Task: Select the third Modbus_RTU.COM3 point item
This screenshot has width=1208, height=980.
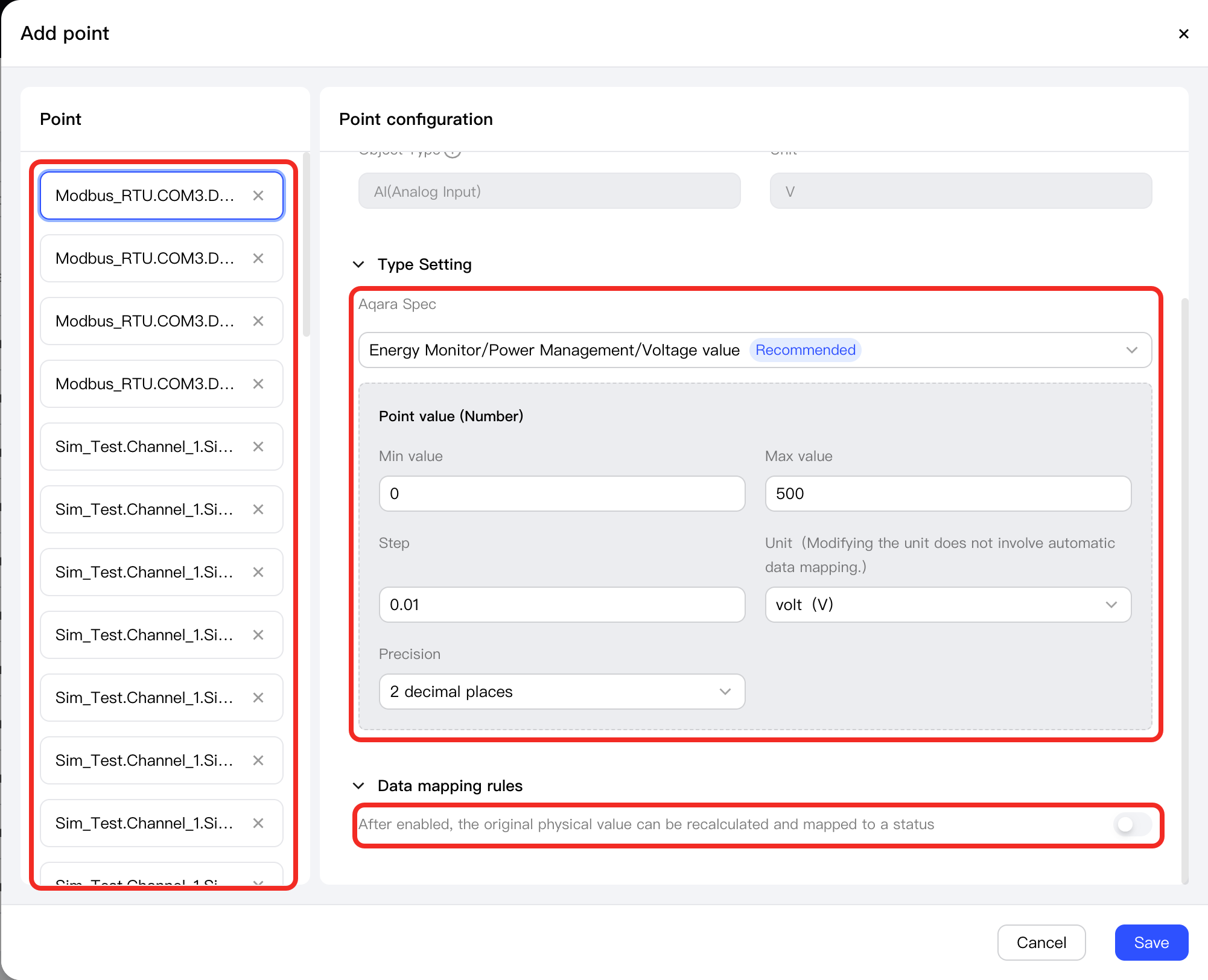Action: pos(162,321)
